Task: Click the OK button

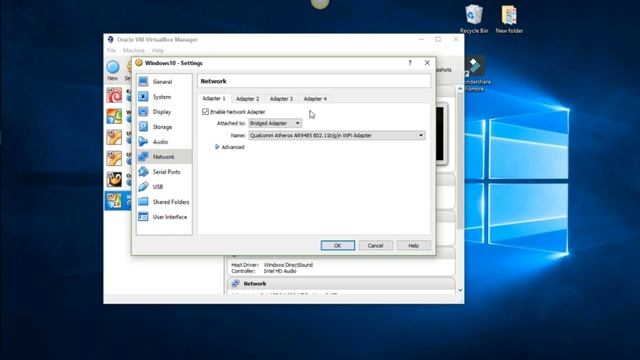Action: tap(338, 245)
